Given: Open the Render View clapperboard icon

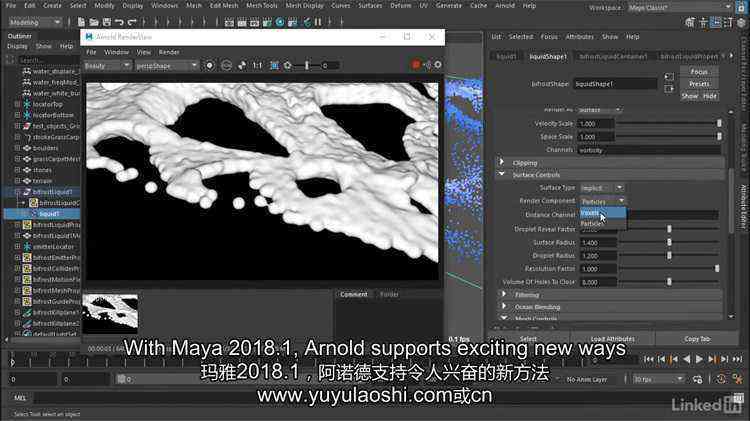Looking at the screenshot, I should click(230, 22).
